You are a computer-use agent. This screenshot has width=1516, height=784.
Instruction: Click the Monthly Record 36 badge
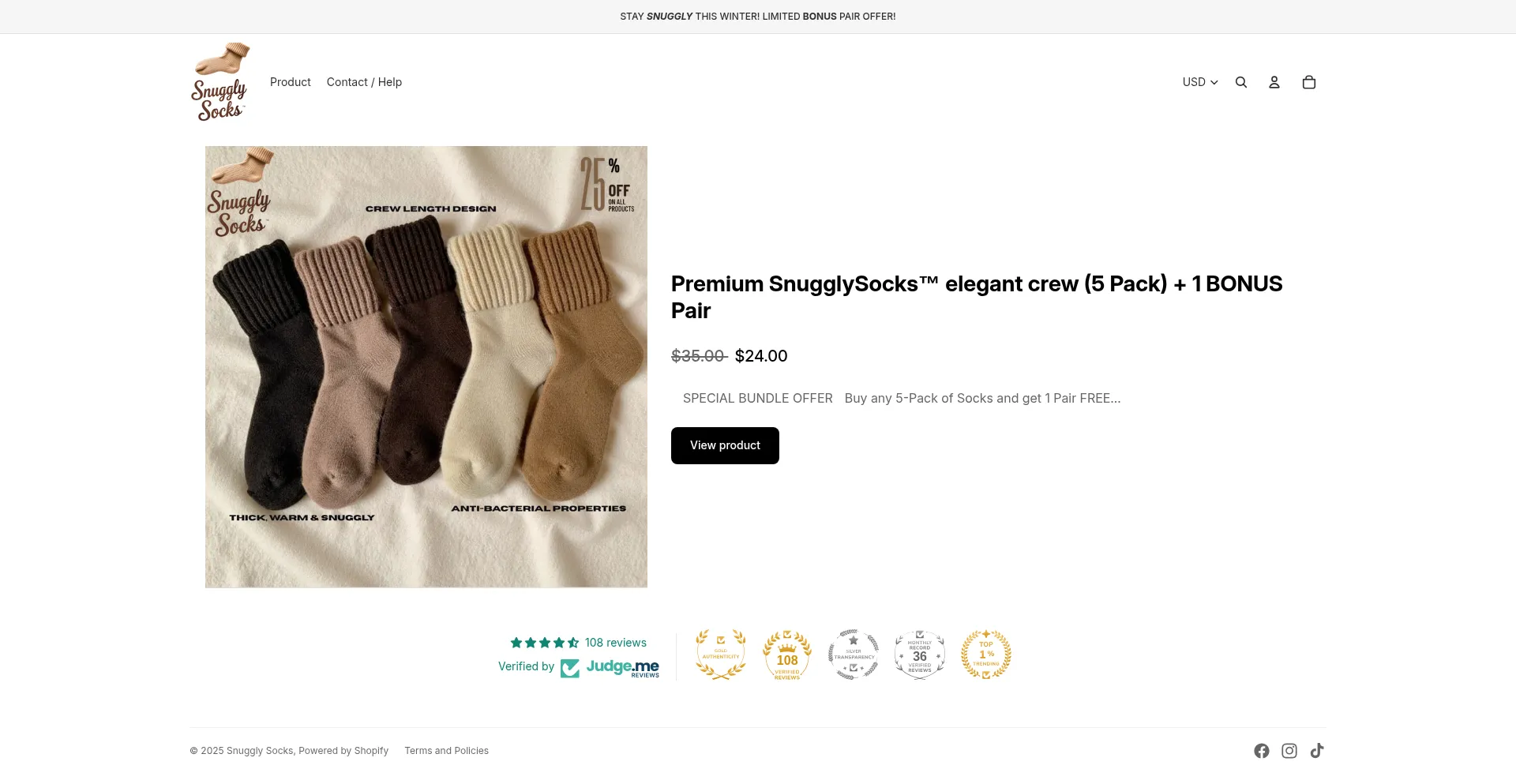pos(919,655)
